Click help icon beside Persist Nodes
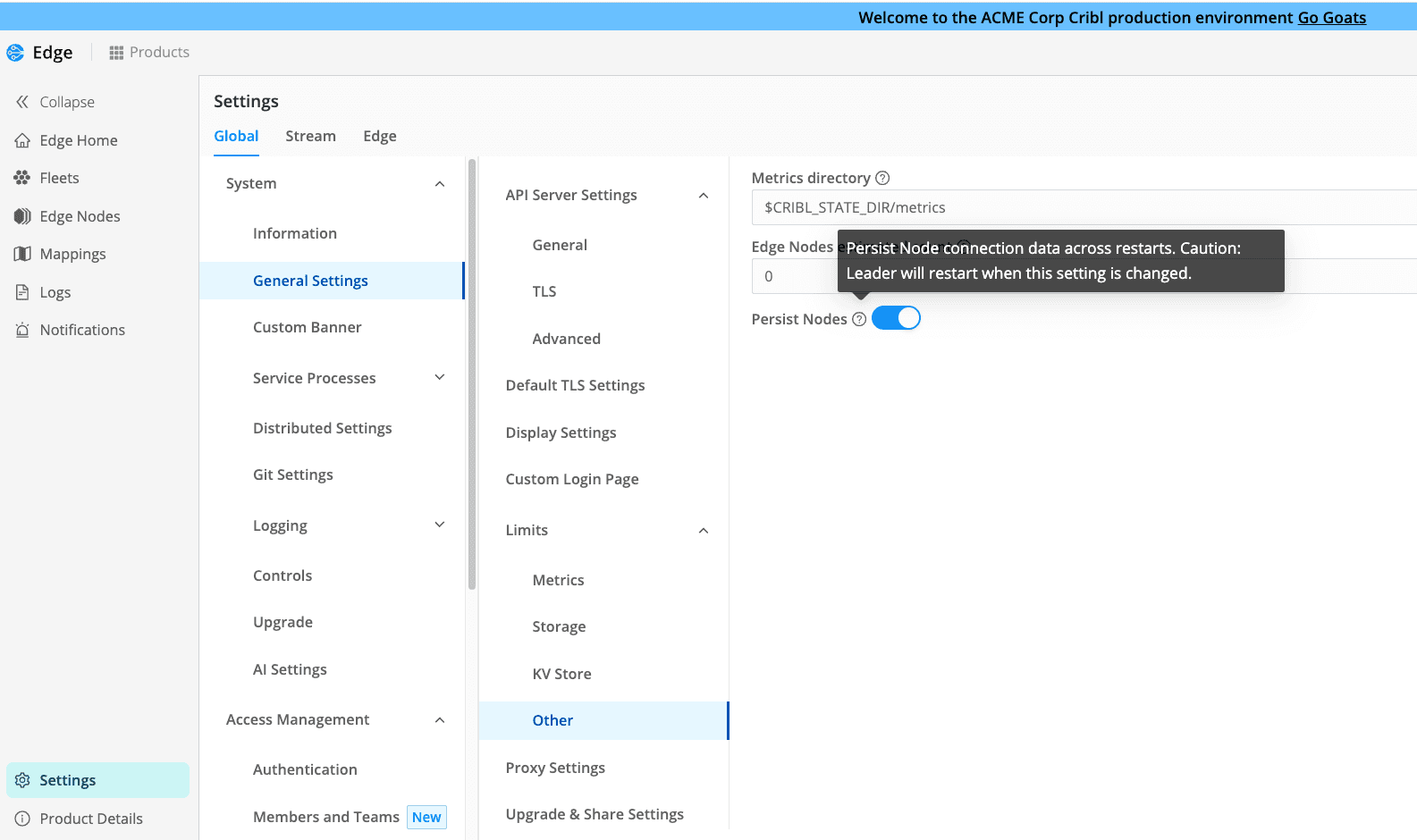1417x840 pixels. [859, 319]
